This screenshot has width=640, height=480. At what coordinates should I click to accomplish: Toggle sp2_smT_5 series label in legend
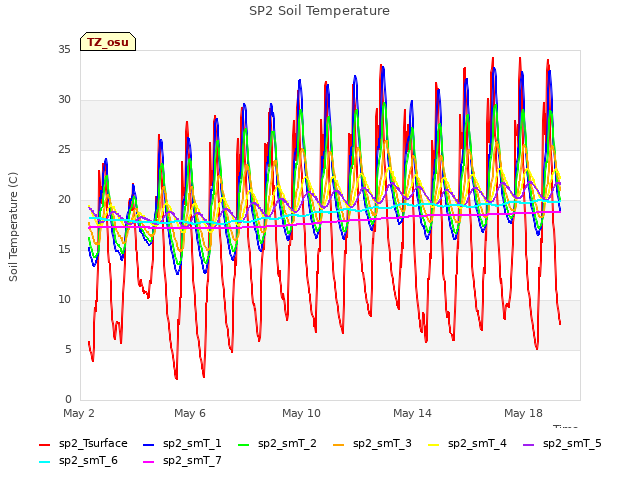point(572,444)
